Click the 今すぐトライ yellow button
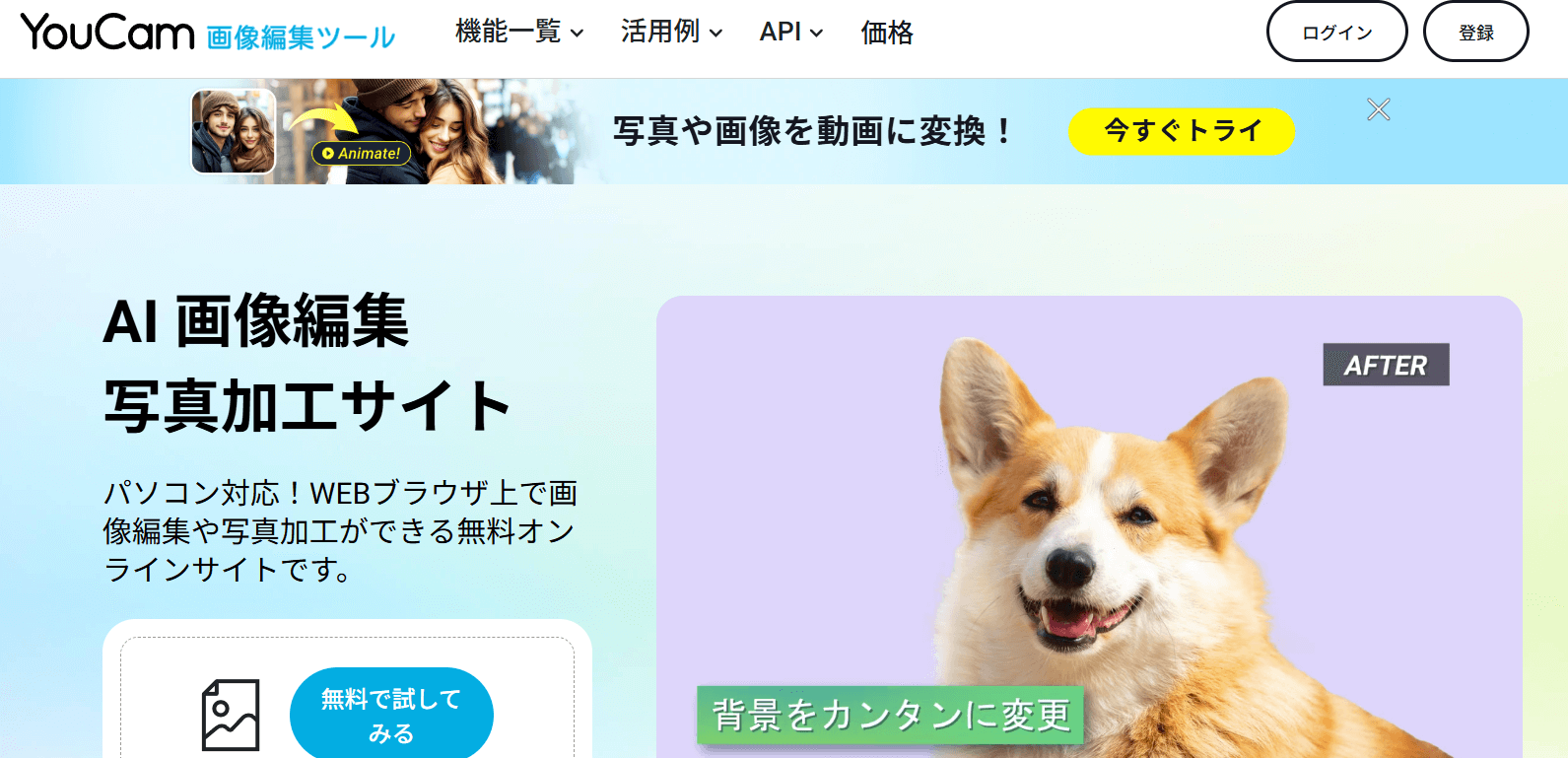 click(x=1181, y=131)
